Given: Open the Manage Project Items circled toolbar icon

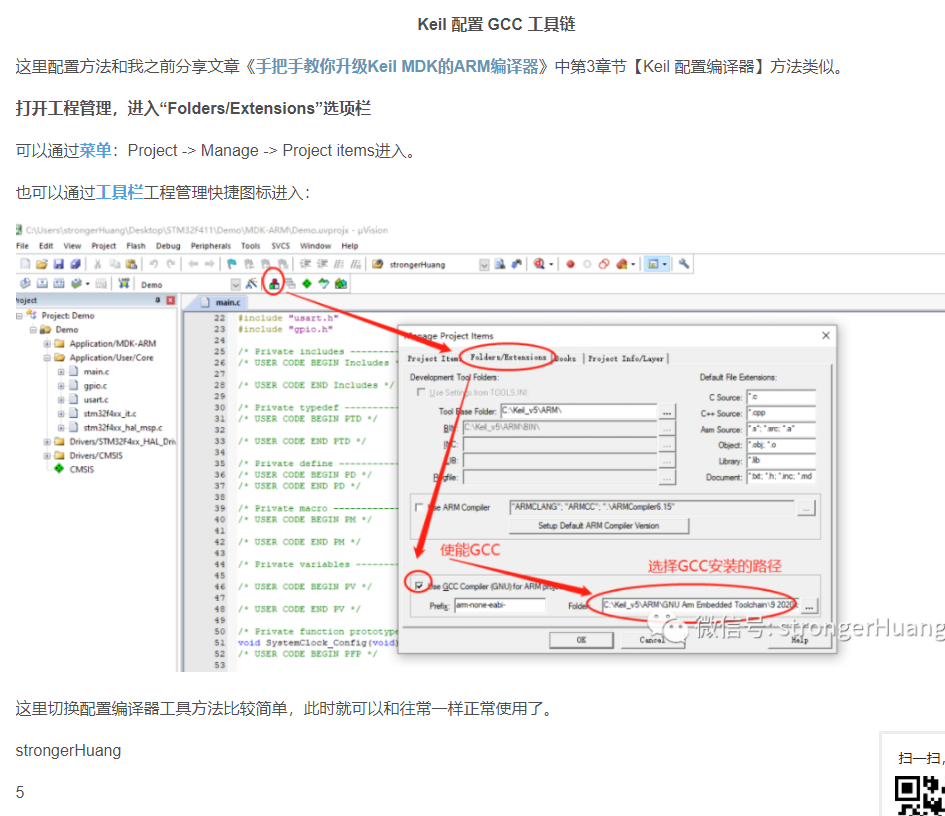Looking at the screenshot, I should [x=275, y=281].
